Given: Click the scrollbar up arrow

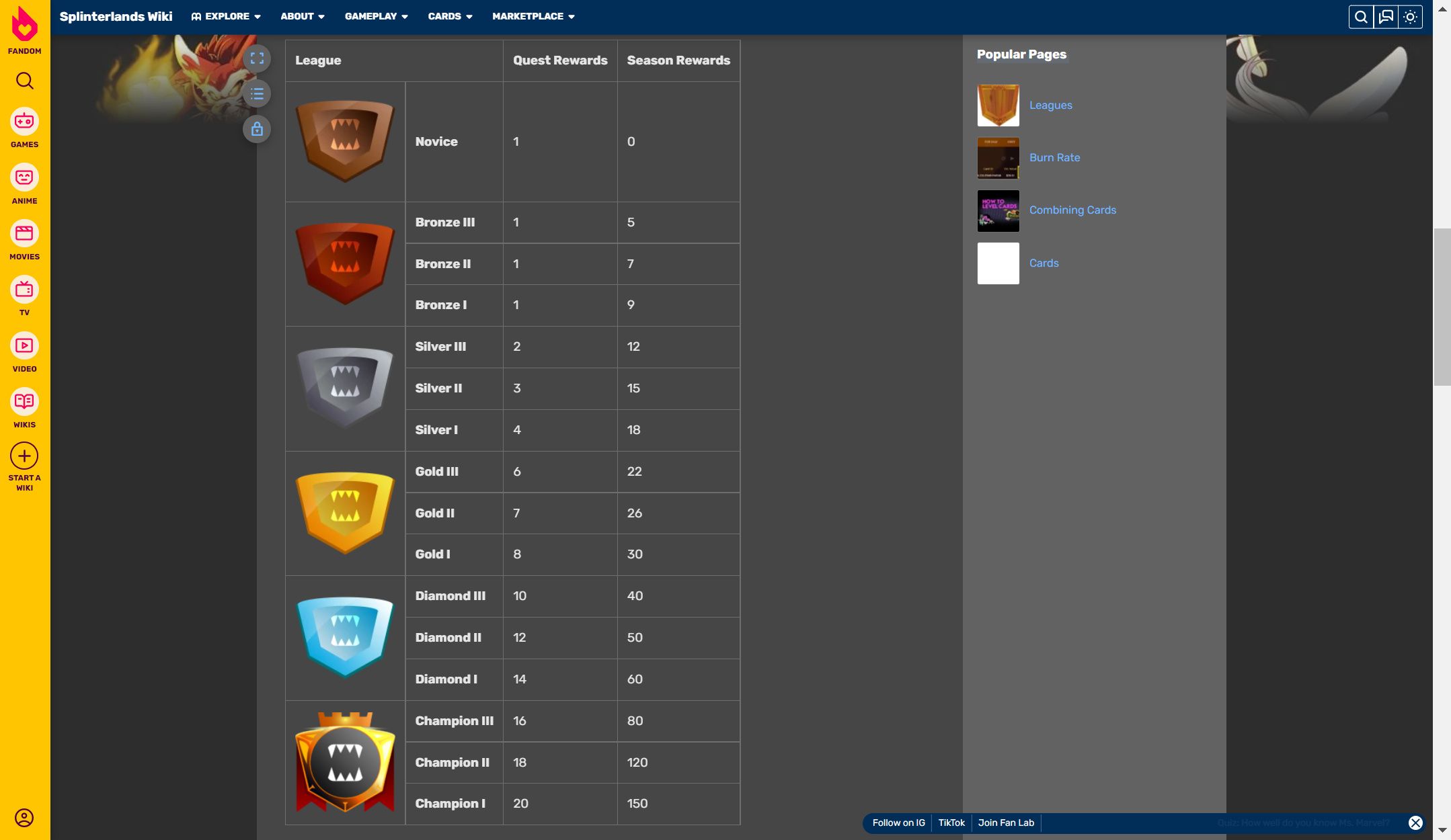Looking at the screenshot, I should (x=1442, y=9).
